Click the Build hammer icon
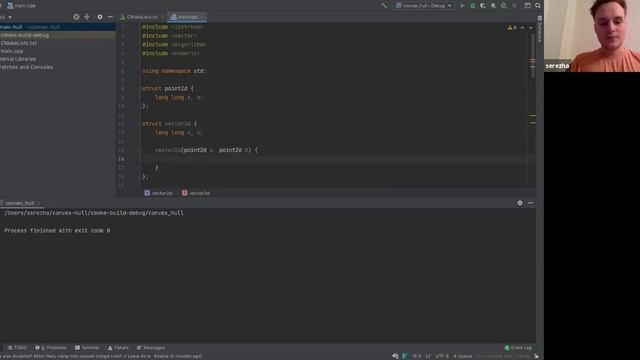The width and height of the screenshot is (640, 360). (x=384, y=6)
